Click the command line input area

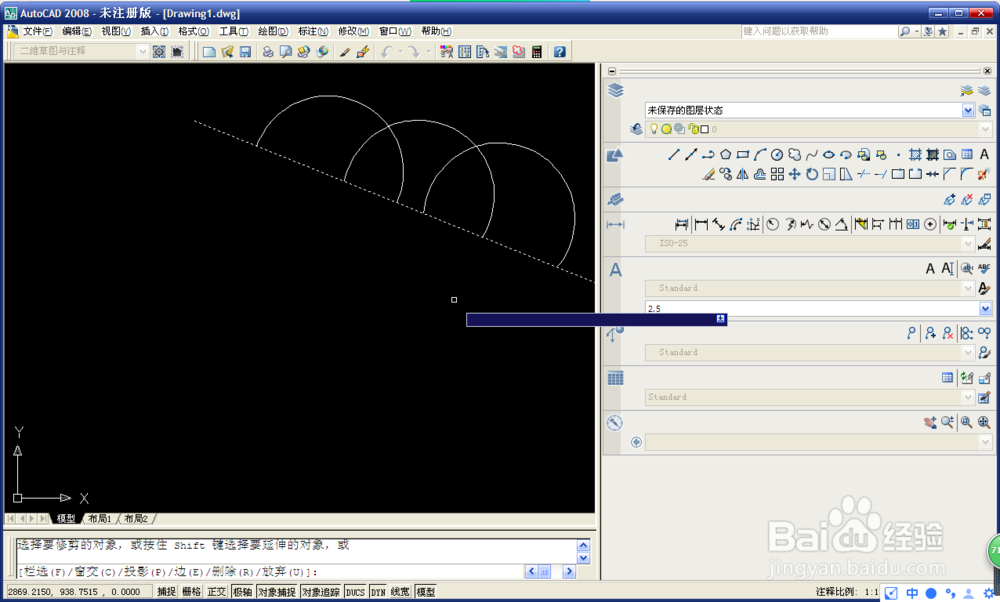(x=271, y=572)
